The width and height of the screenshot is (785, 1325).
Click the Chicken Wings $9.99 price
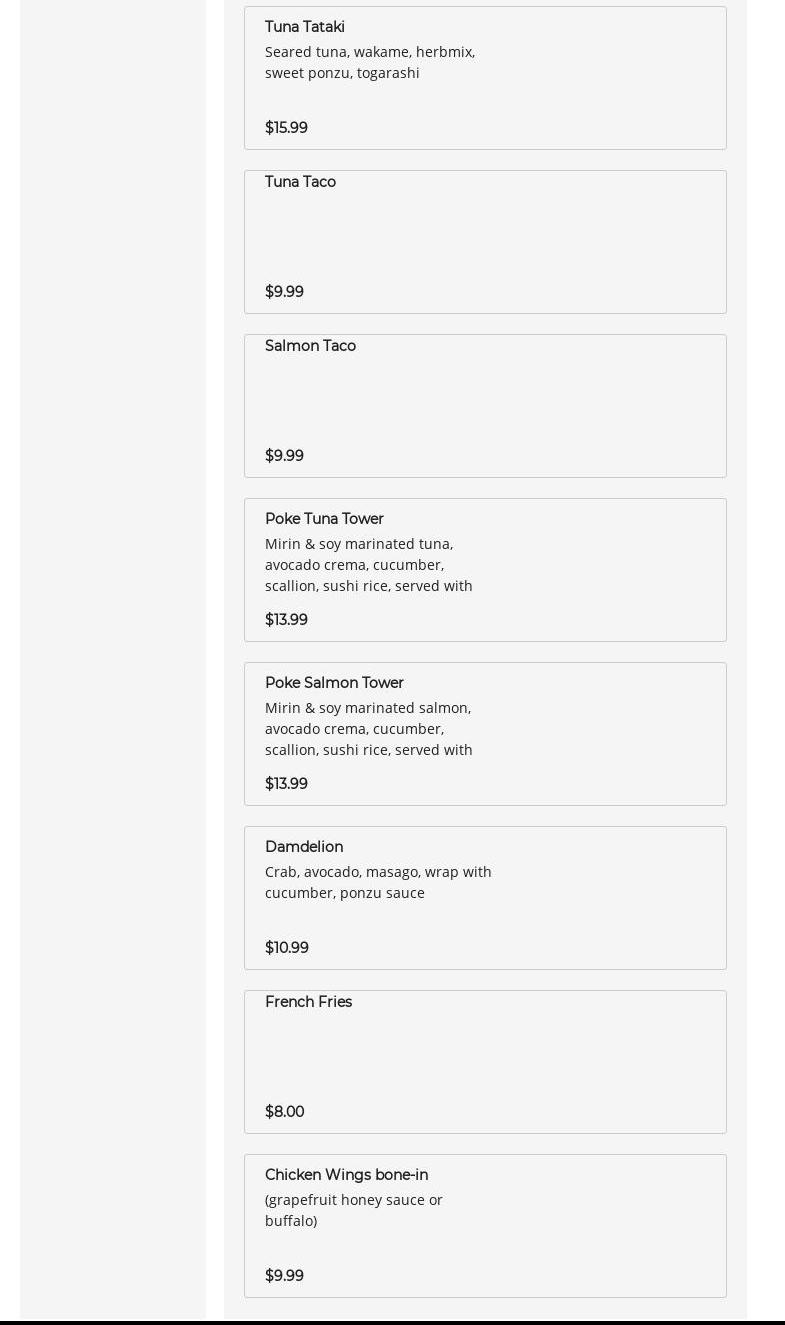coord(284,1276)
